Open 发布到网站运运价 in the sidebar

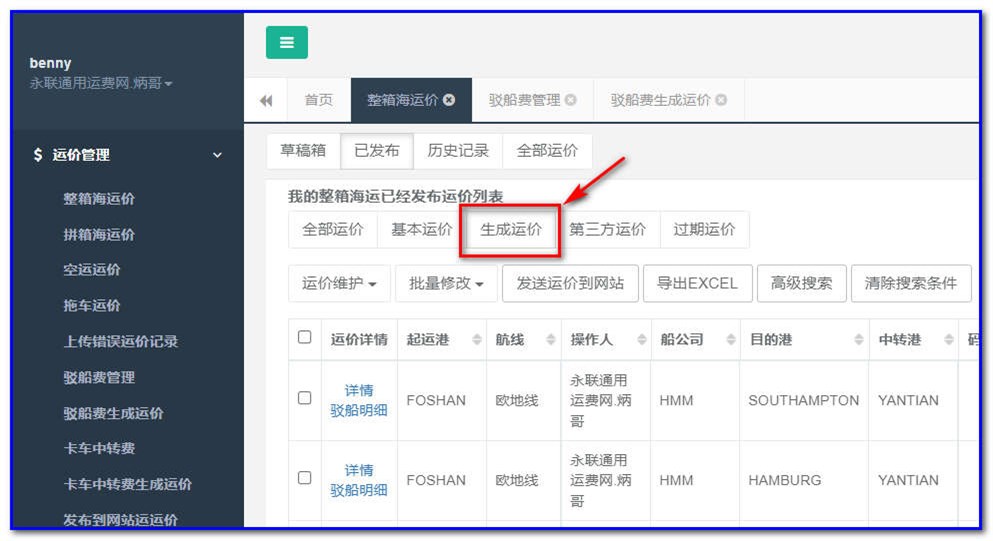[x=120, y=519]
